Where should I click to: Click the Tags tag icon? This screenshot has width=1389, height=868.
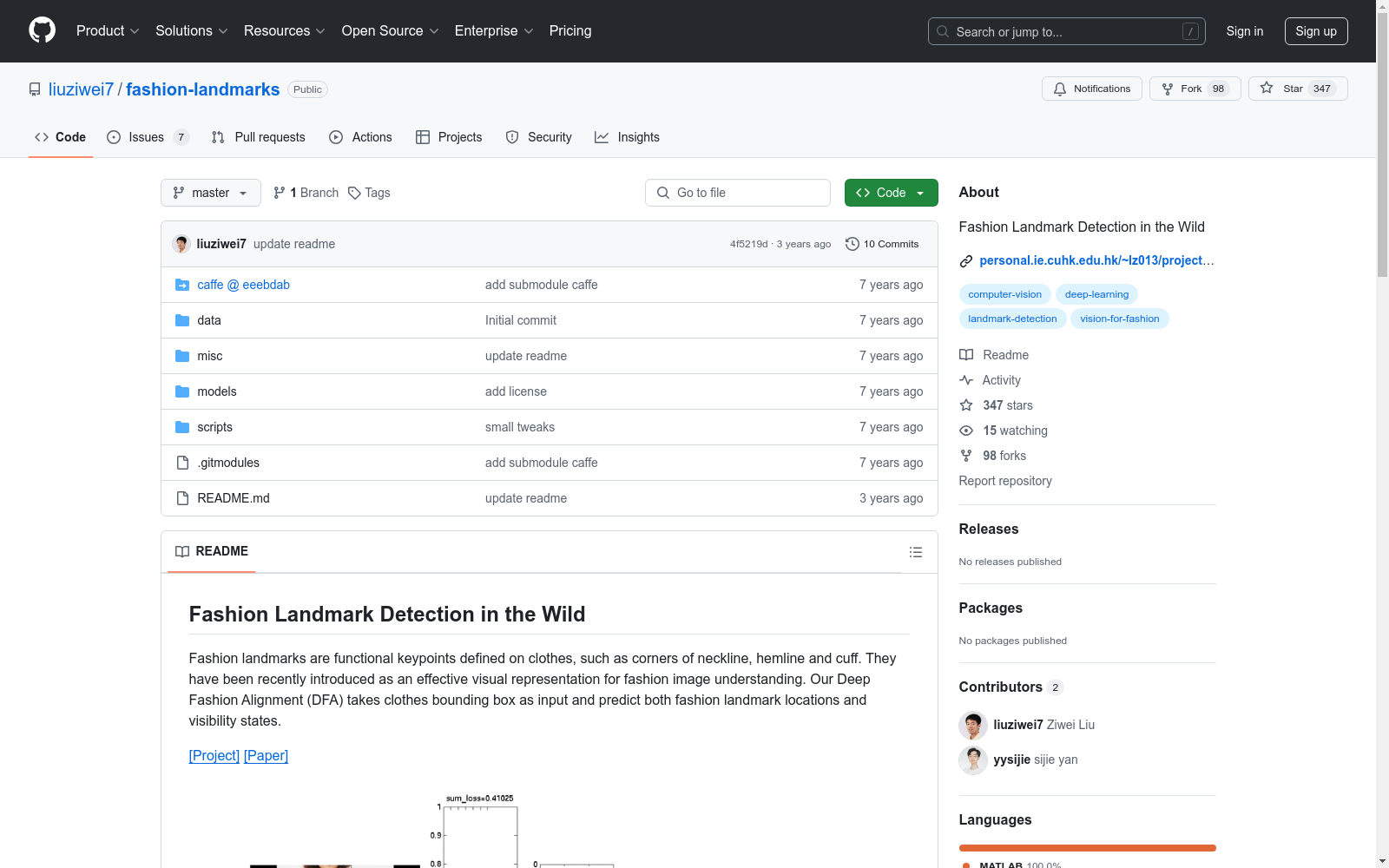coord(354,193)
